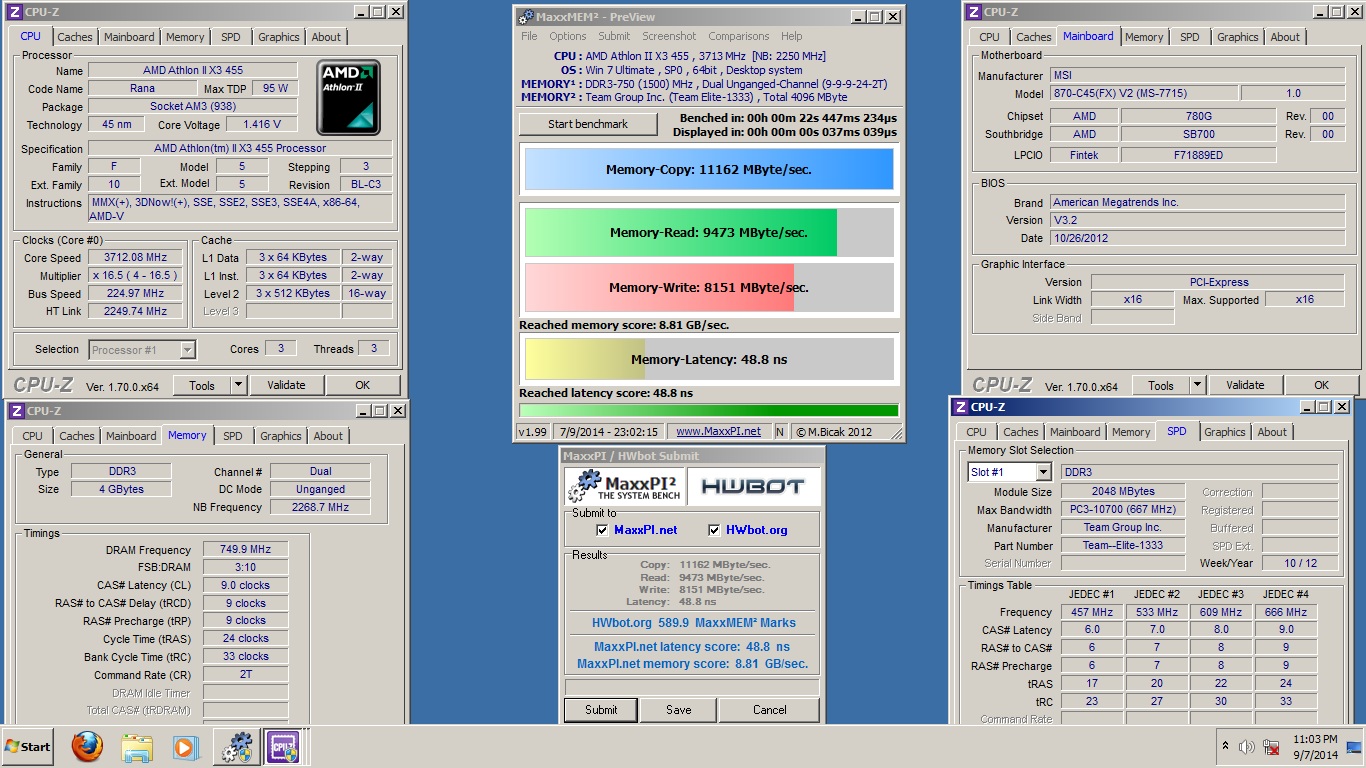Viewport: 1366px width, 768px height.
Task: Click the green progress bar in MaxxMEM²
Action: click(709, 410)
